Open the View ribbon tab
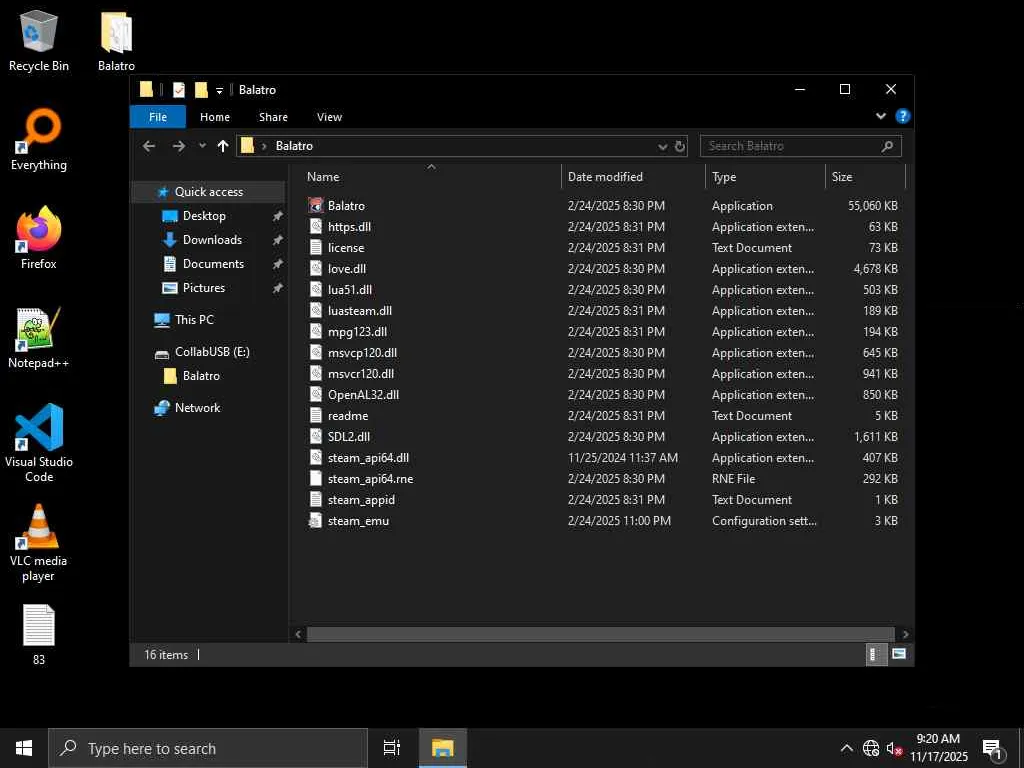 pos(329,117)
